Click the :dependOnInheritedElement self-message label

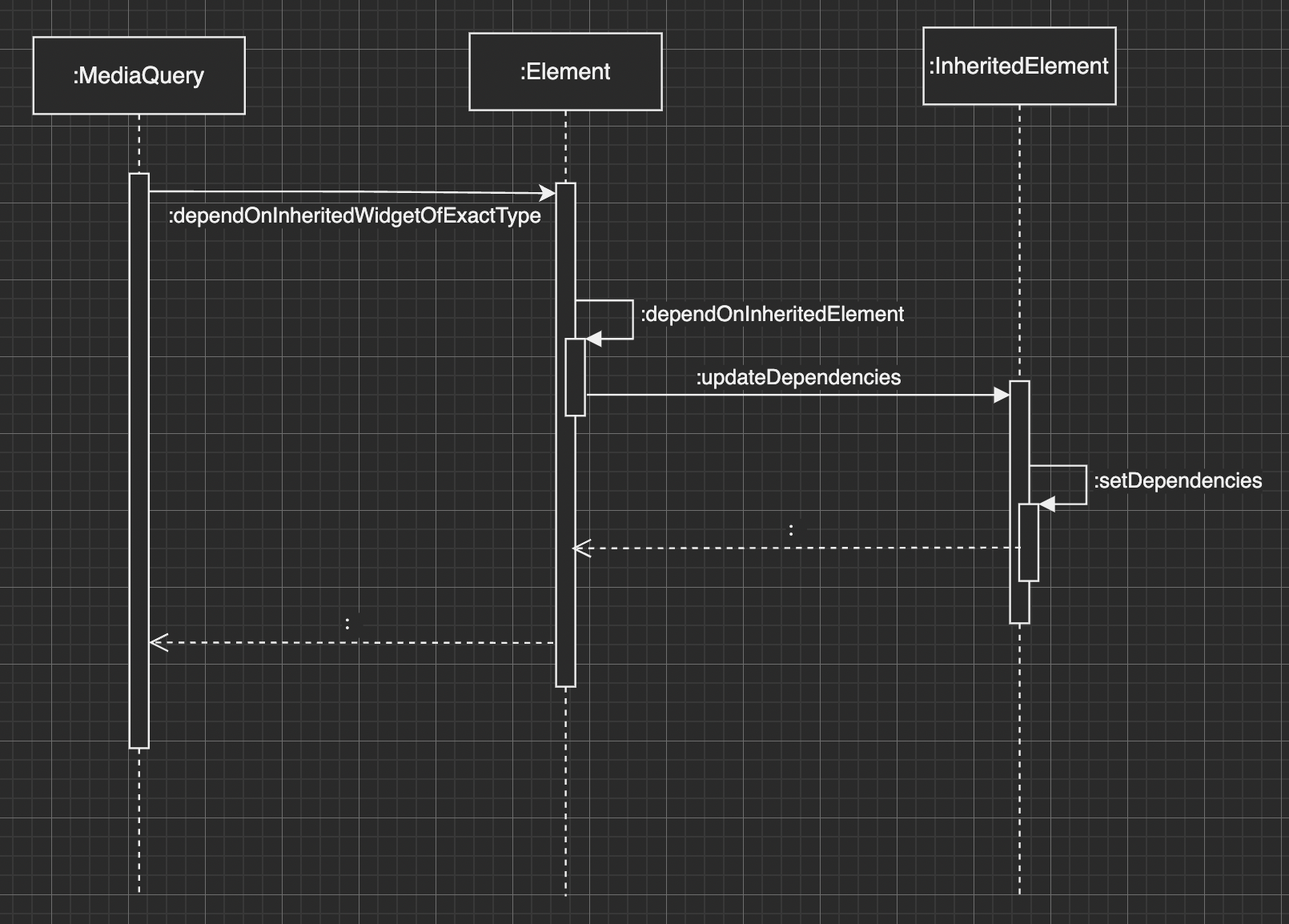click(773, 314)
